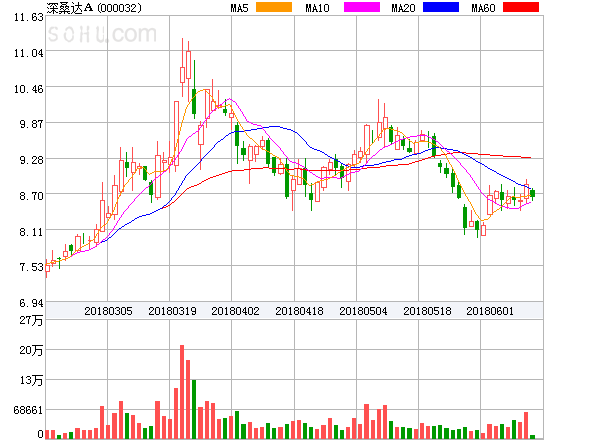Viewport: 600px width, 440px height.
Task: Click the 20万 volume axis label
Action: (31, 350)
